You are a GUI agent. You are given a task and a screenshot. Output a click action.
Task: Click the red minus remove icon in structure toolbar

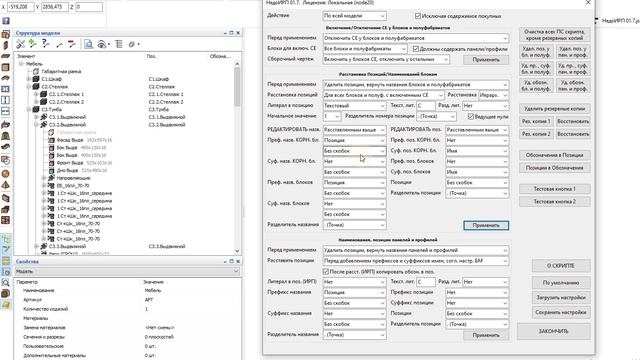click(x=72, y=44)
